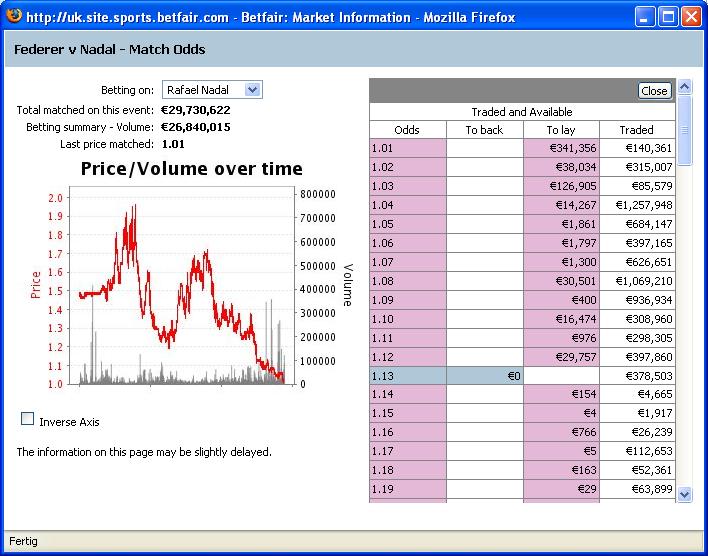This screenshot has height=556, width=708.
Task: Click traded amount €626,651
Action: 637,262
